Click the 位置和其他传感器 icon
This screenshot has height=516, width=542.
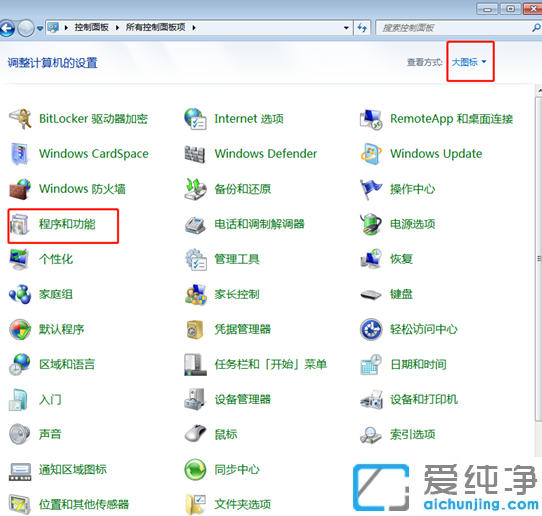pos(19,505)
